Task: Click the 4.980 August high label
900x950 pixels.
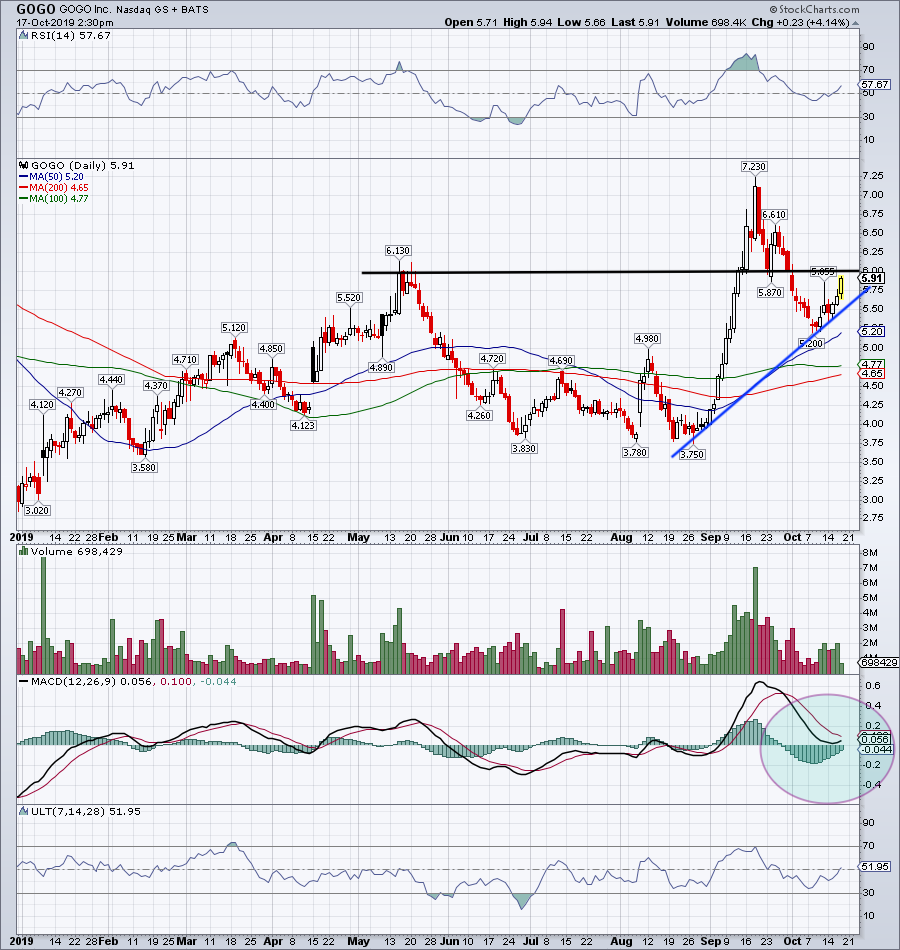Action: click(647, 338)
